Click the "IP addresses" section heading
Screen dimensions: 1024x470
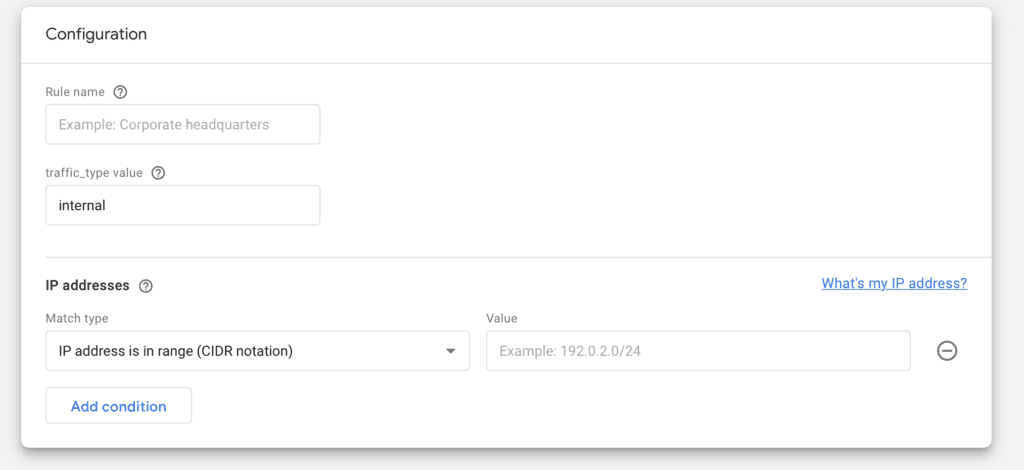pyautogui.click(x=87, y=285)
